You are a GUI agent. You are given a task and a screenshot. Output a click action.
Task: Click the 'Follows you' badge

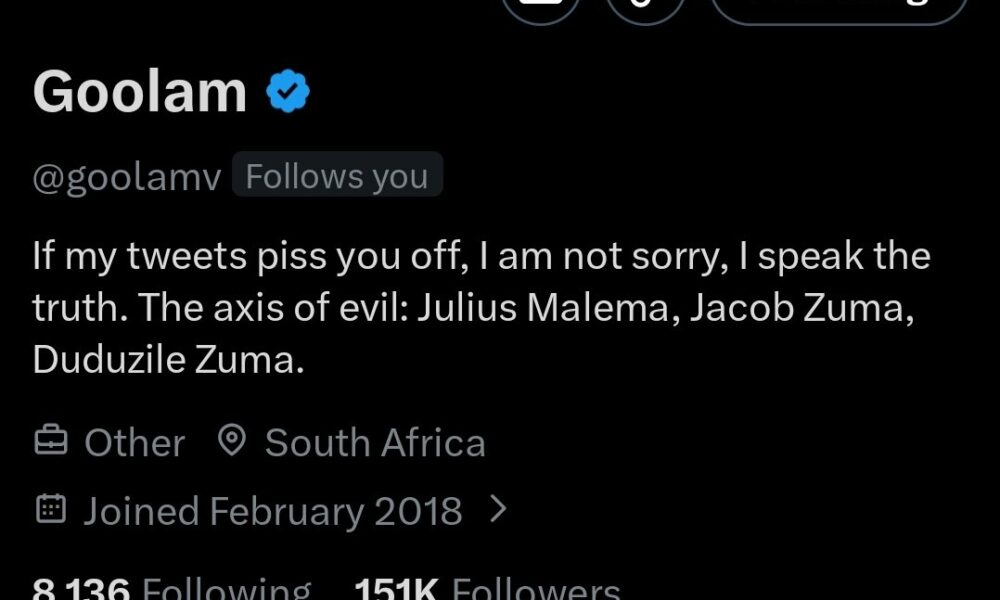[x=337, y=177]
